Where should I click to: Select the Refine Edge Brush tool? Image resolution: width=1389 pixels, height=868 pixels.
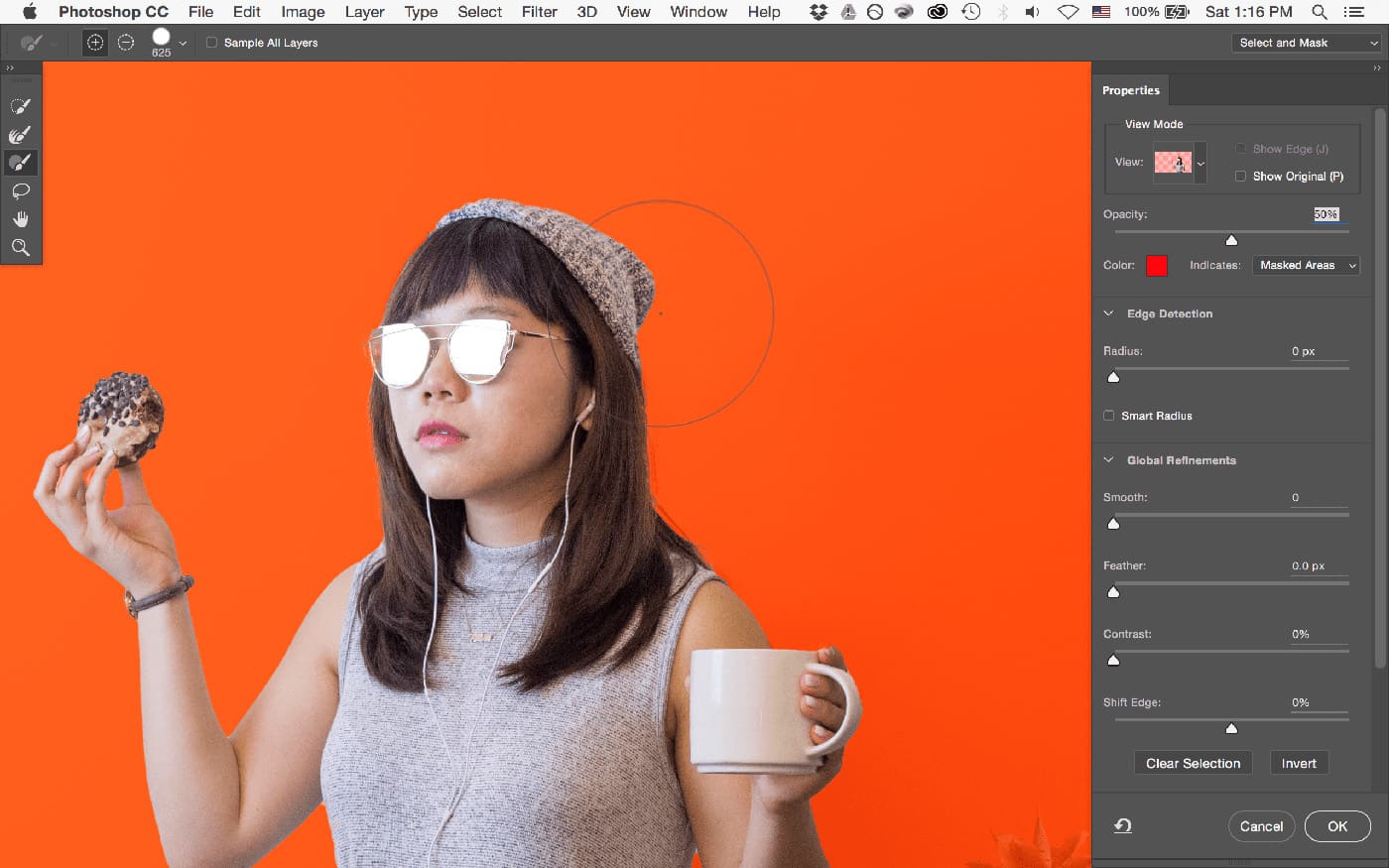(20, 135)
